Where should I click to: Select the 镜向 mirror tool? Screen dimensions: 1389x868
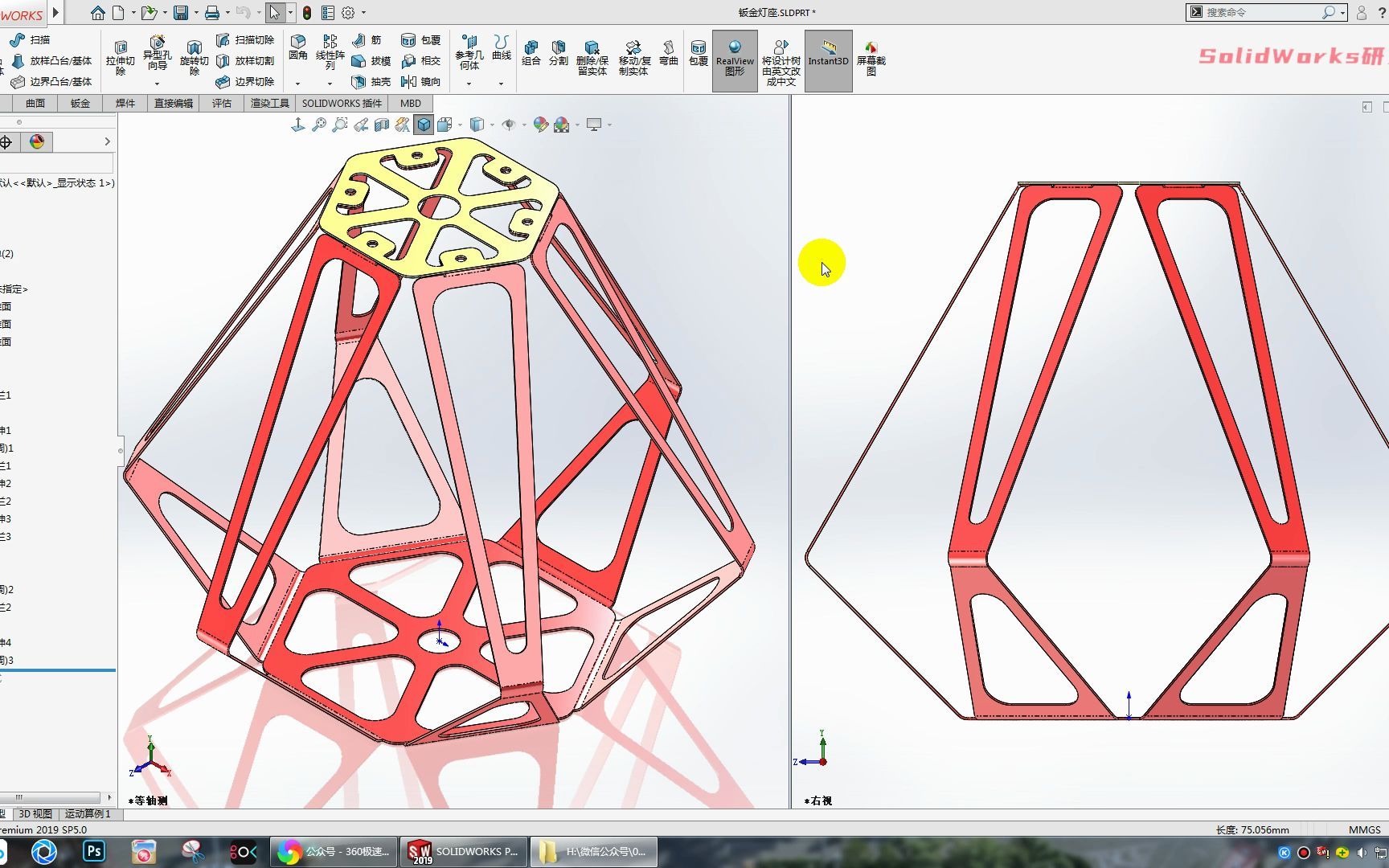421,81
